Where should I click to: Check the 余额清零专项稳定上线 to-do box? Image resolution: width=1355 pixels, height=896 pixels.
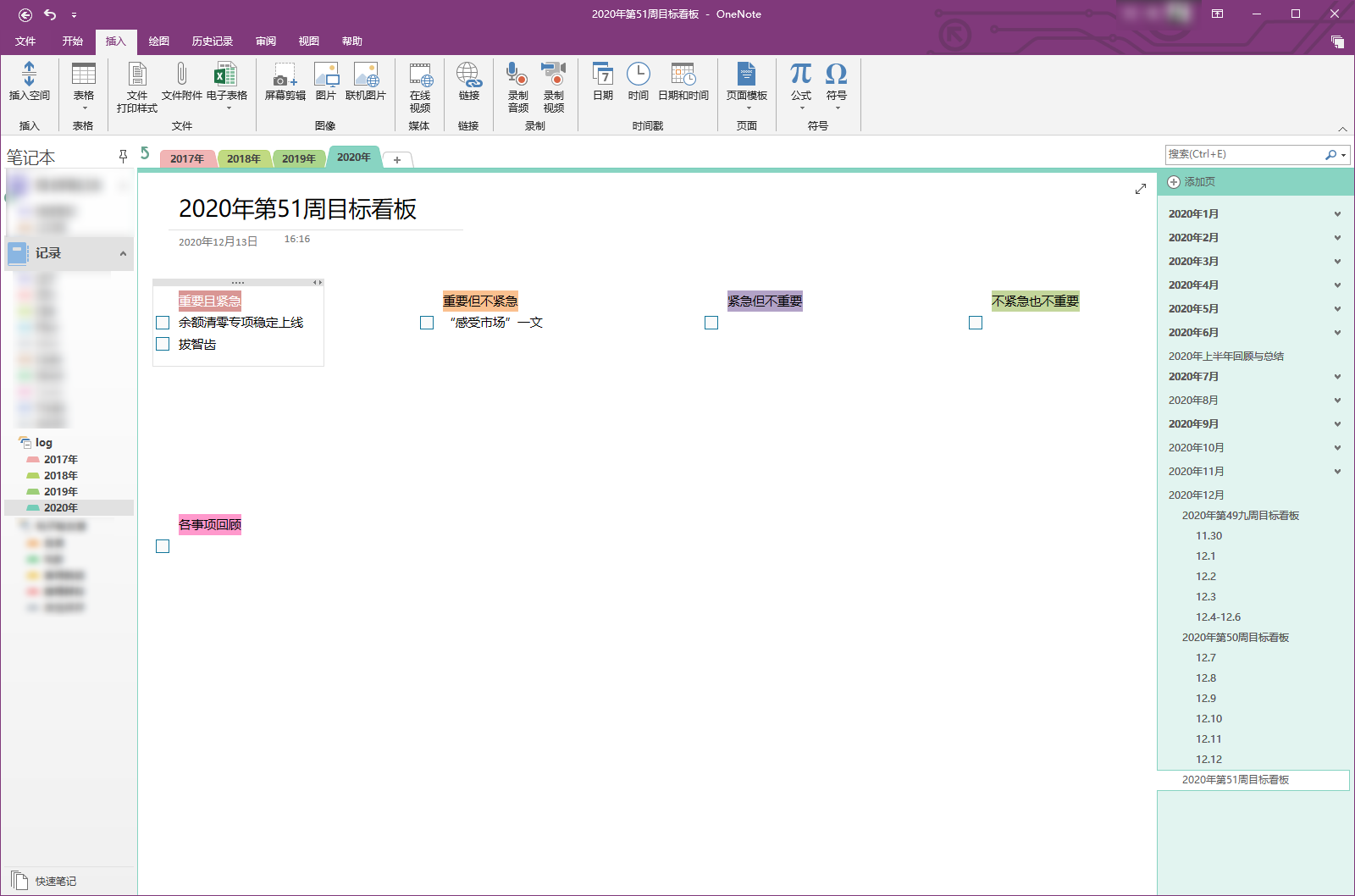tap(163, 323)
